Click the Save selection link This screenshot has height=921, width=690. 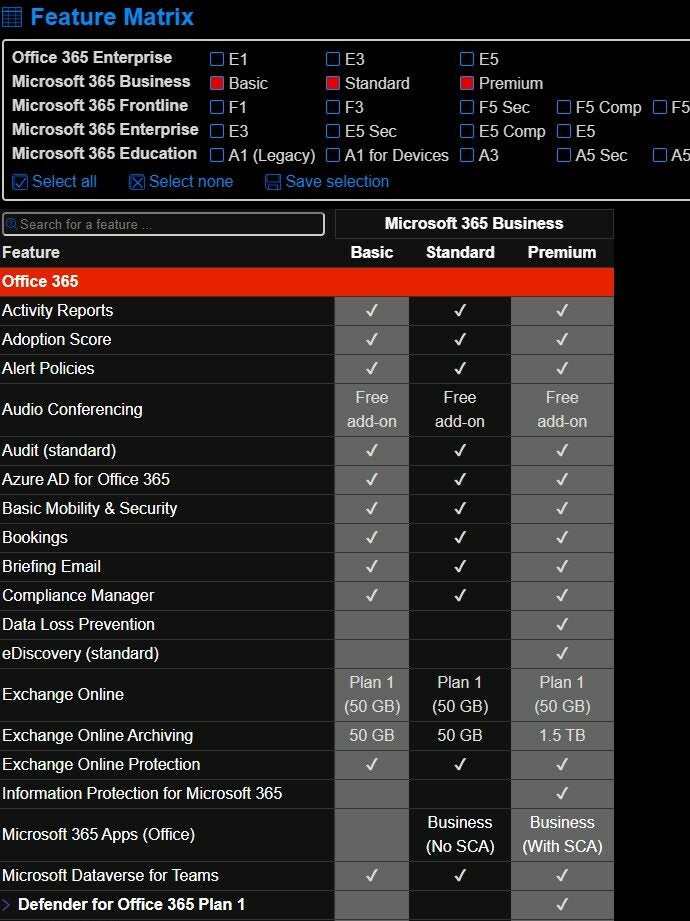(x=337, y=181)
